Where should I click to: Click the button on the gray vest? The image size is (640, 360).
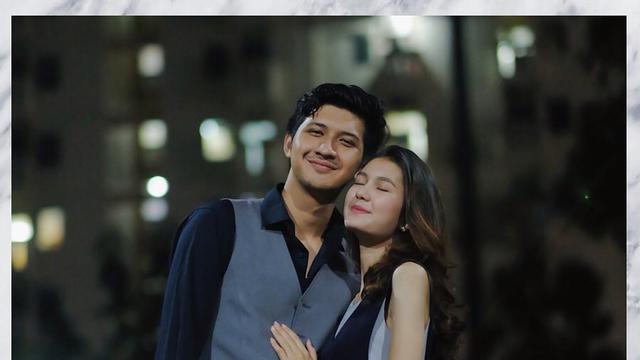point(305,305)
